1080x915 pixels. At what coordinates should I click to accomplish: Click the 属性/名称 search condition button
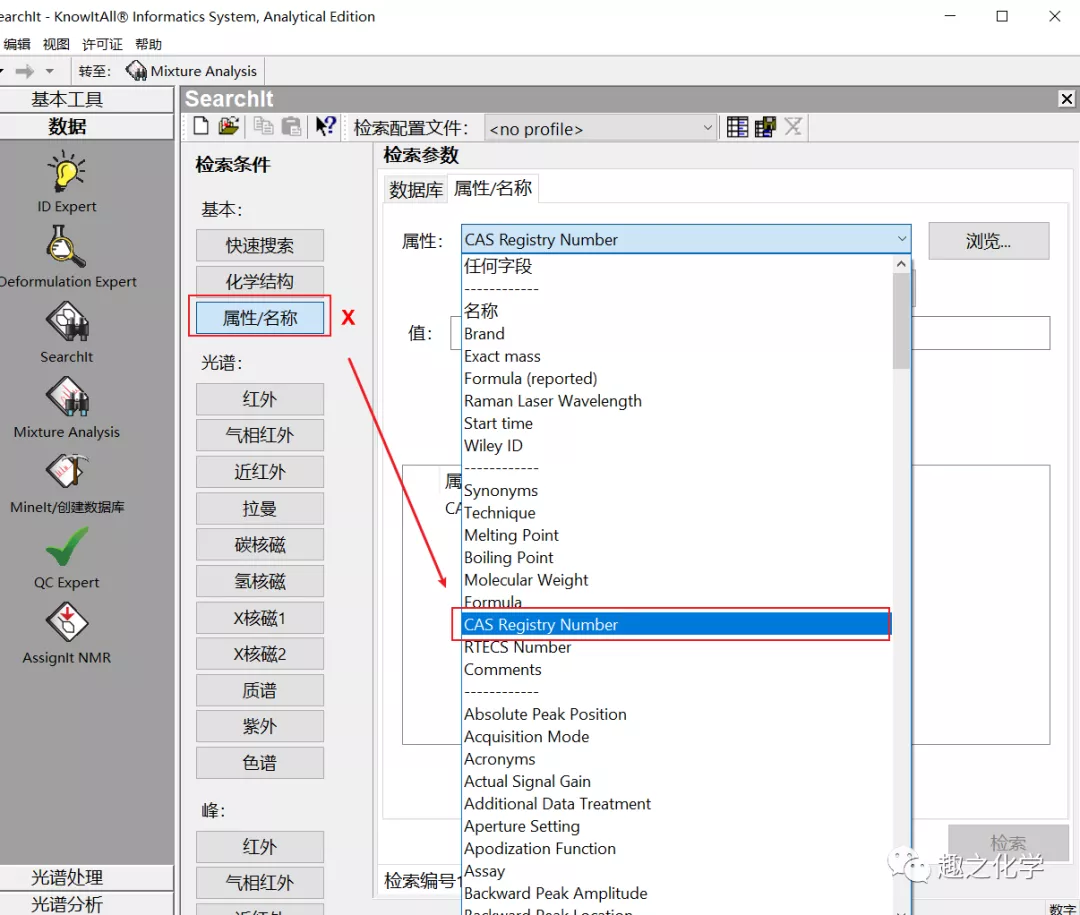260,318
